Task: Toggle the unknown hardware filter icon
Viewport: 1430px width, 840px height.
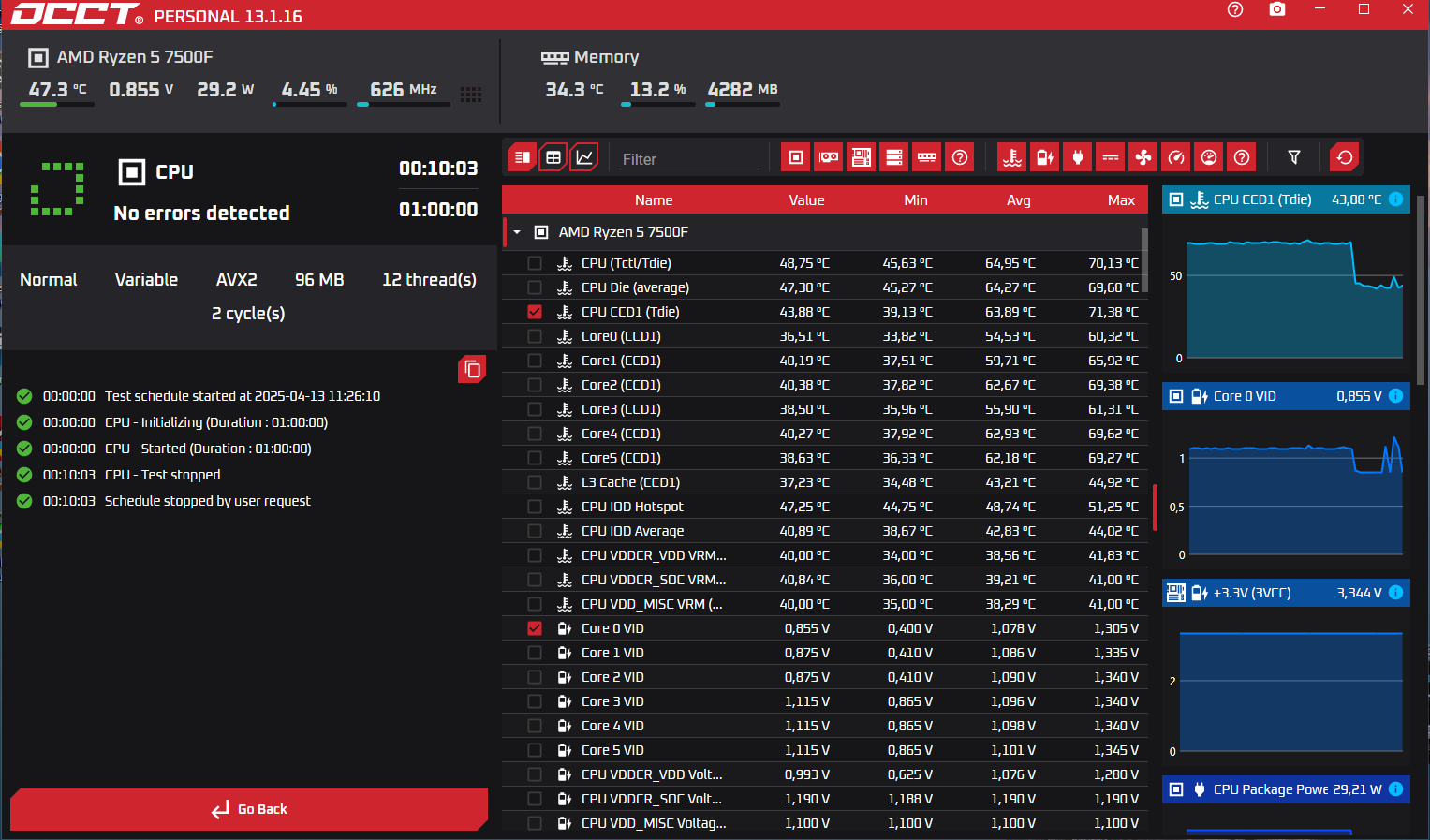Action: click(960, 157)
